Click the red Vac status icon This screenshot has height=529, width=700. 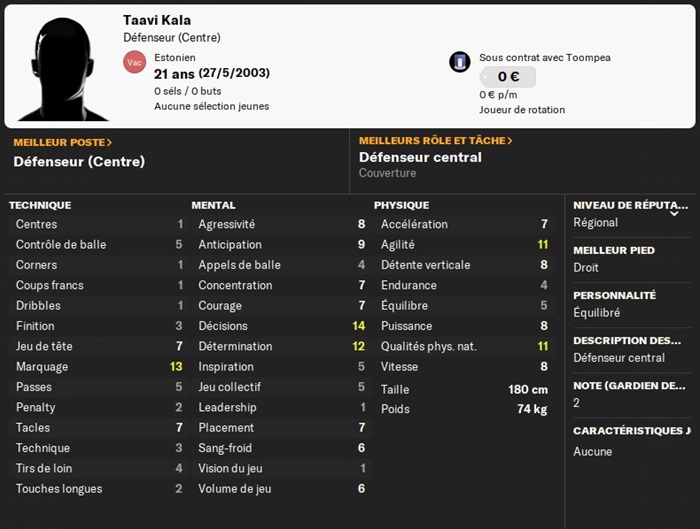click(x=134, y=62)
